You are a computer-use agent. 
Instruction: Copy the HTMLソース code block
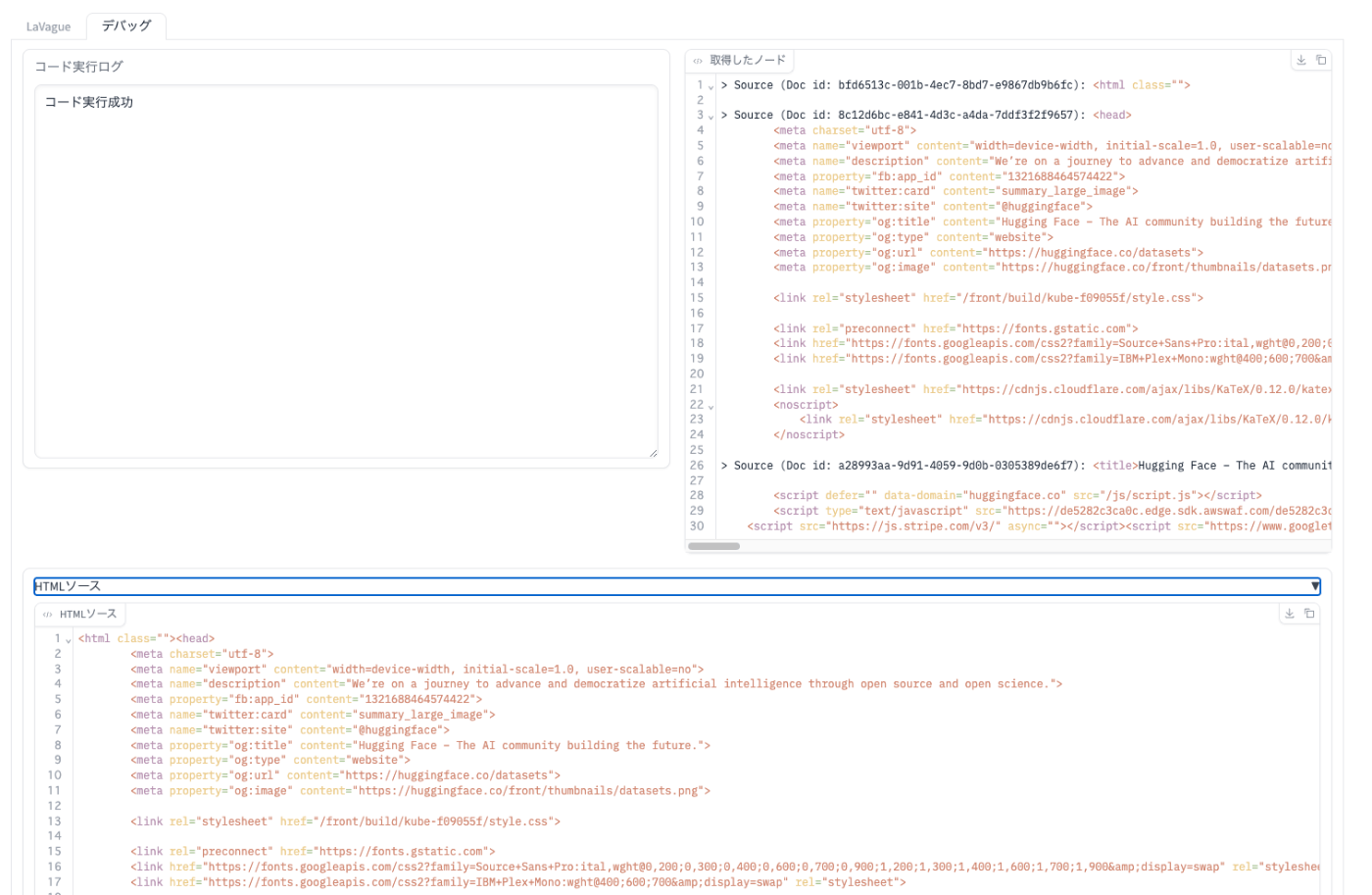click(1308, 614)
